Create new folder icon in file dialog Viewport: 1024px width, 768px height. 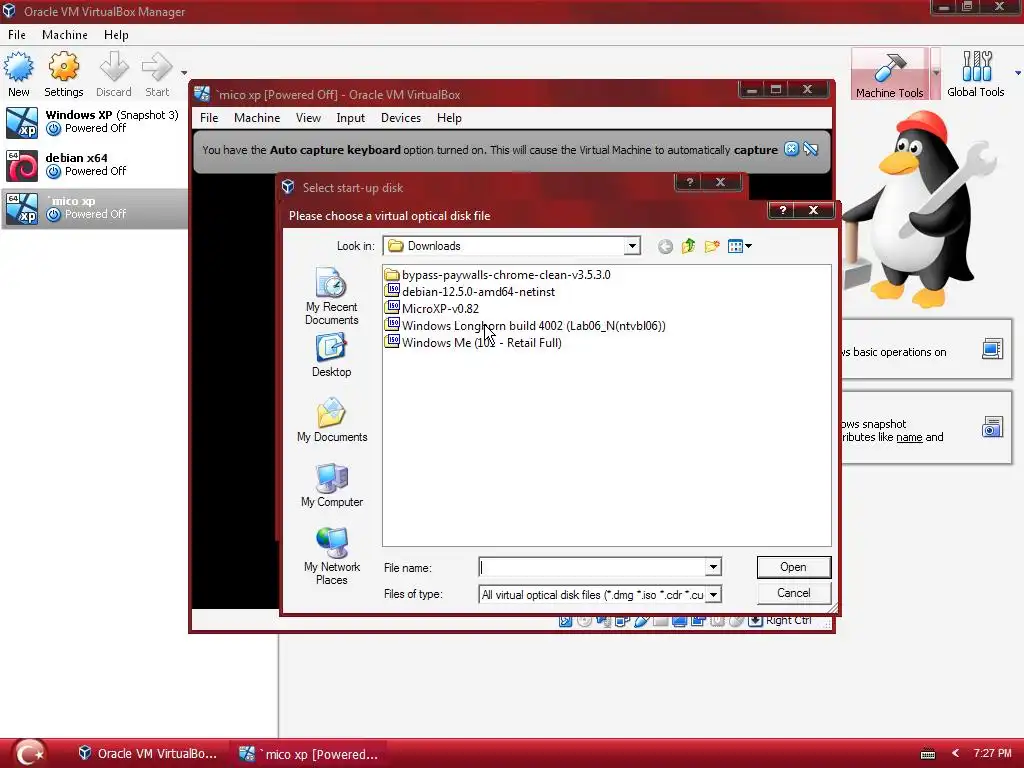pos(712,246)
